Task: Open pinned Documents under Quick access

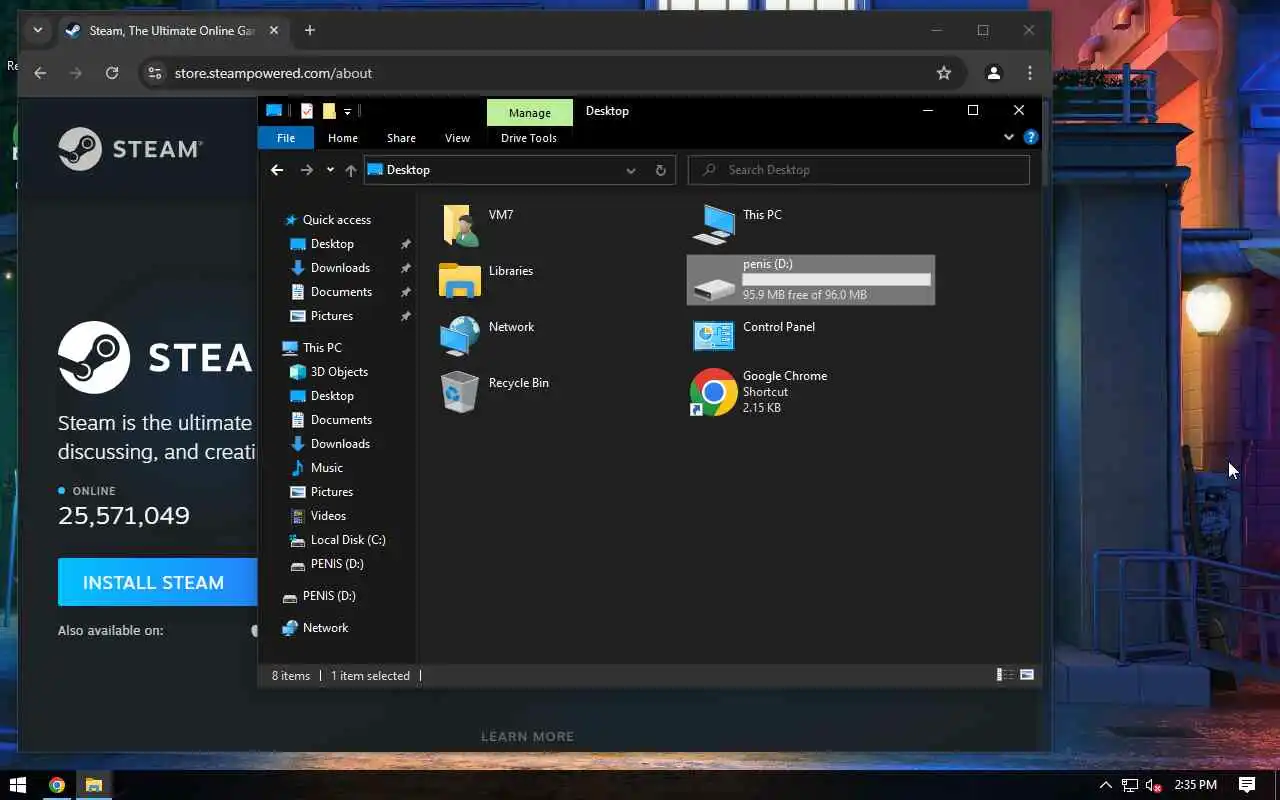Action: pos(341,292)
